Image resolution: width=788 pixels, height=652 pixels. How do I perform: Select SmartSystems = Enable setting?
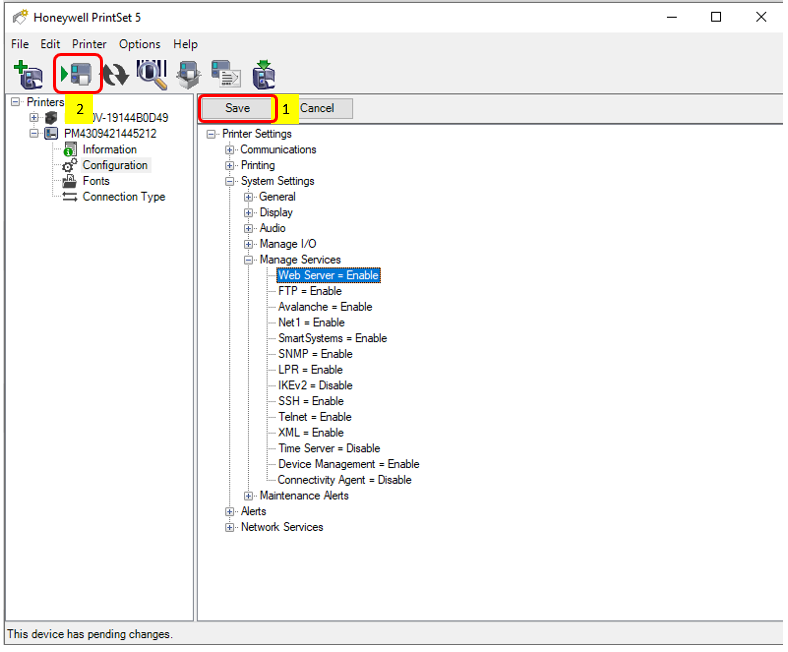[333, 338]
